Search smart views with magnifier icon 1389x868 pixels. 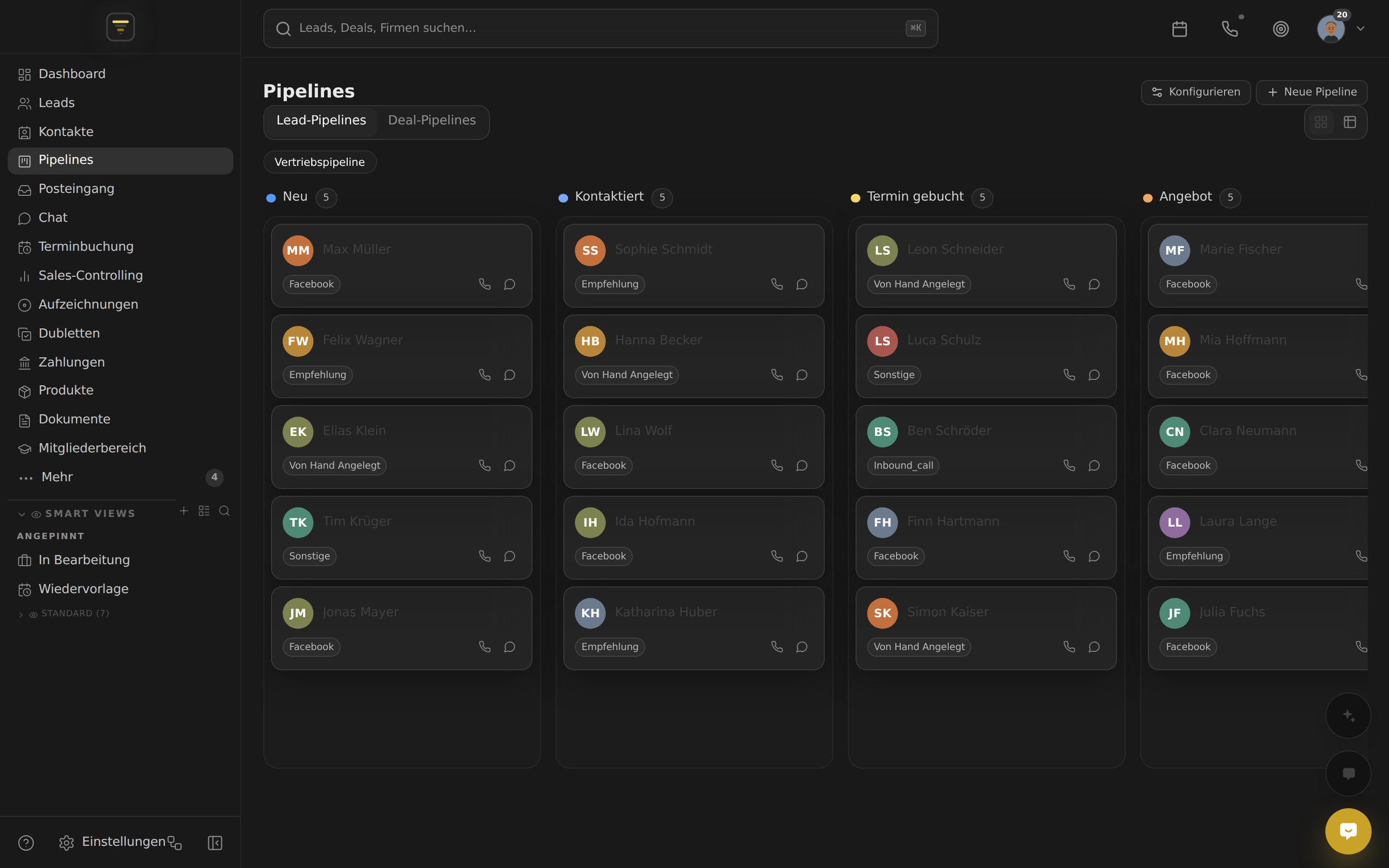225,511
